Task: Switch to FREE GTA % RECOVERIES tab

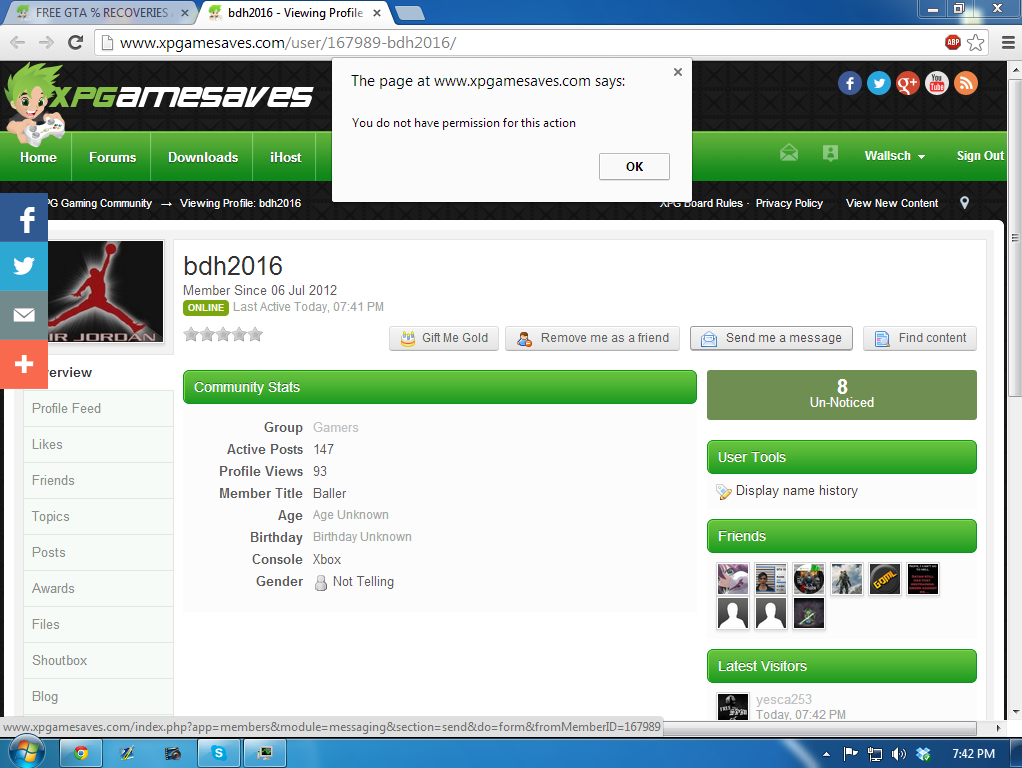Action: 100,13
